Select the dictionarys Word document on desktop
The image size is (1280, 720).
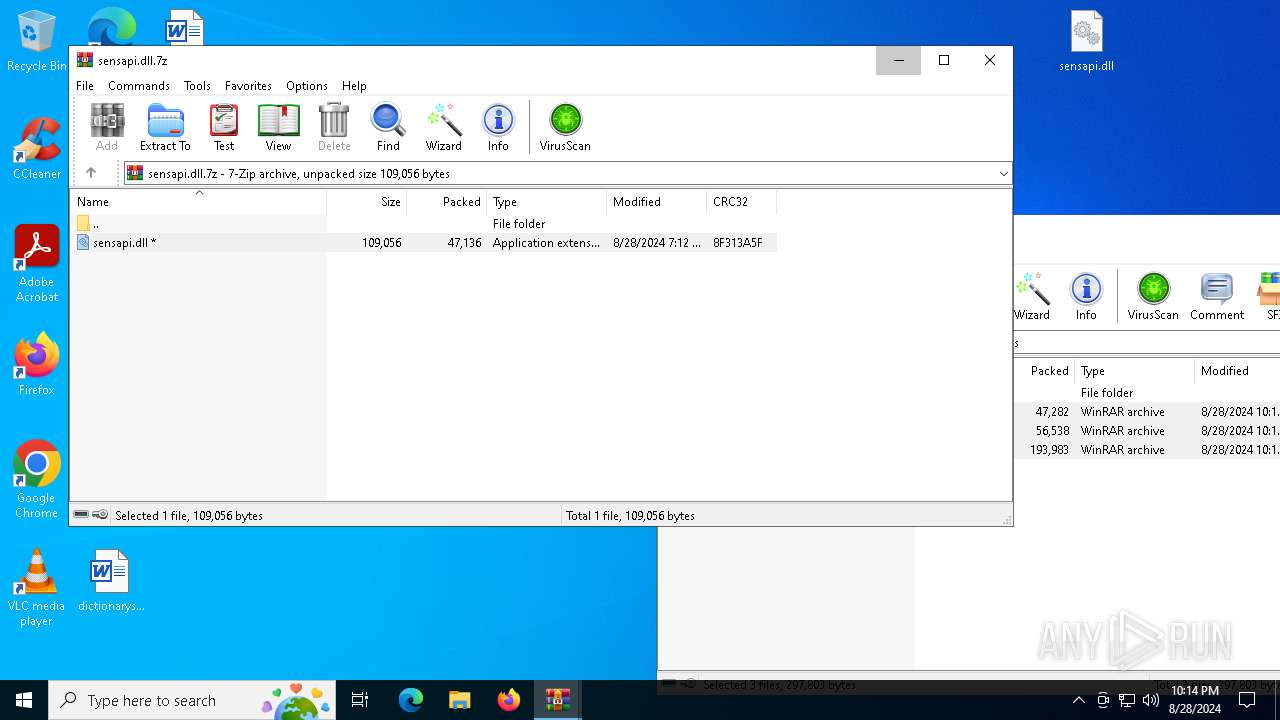[111, 580]
